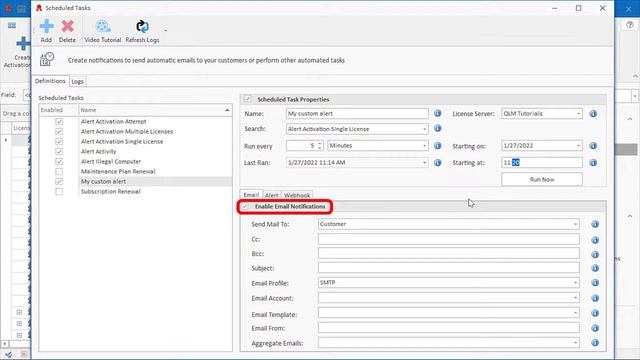The width and height of the screenshot is (640, 360).
Task: Click the Run every spinner arrows
Action: coord(320,146)
